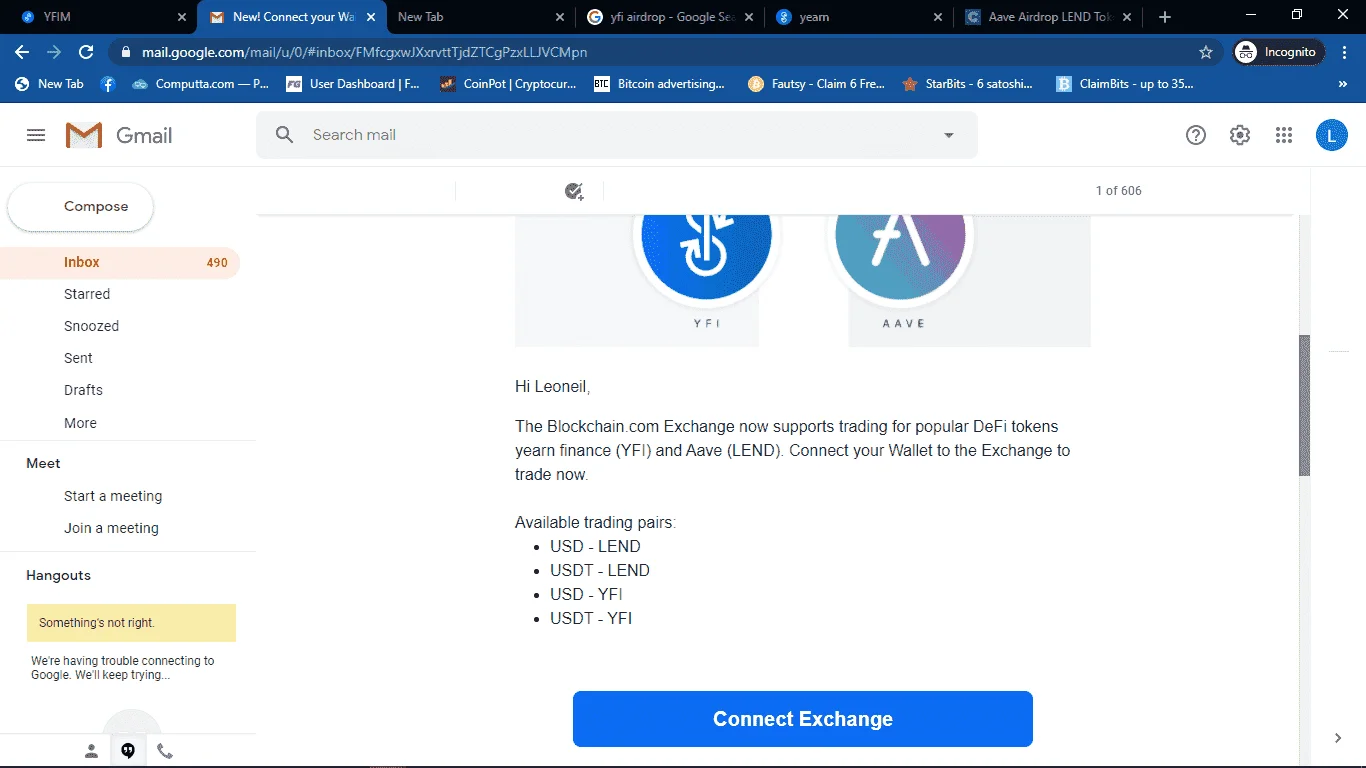
Task: Open the Incognito profile indicator
Action: [x=1280, y=52]
